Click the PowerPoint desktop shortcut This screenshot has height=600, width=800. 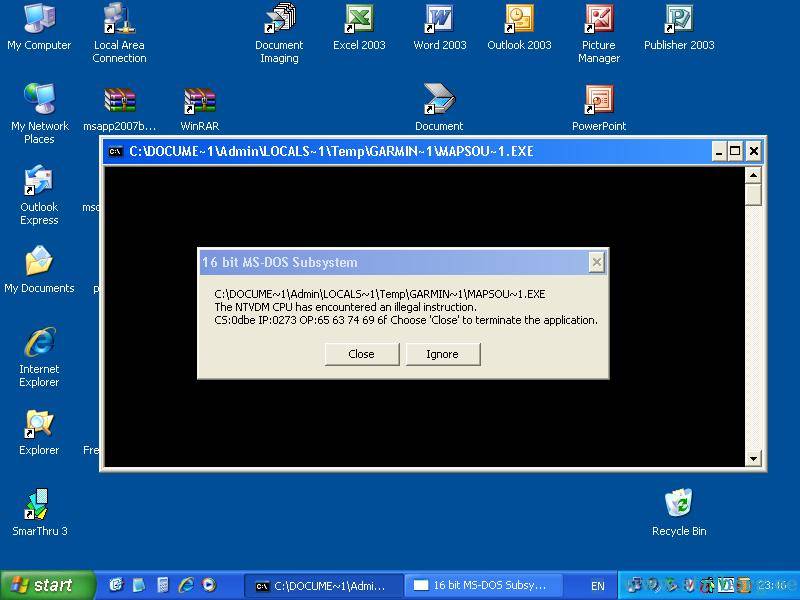[x=599, y=107]
